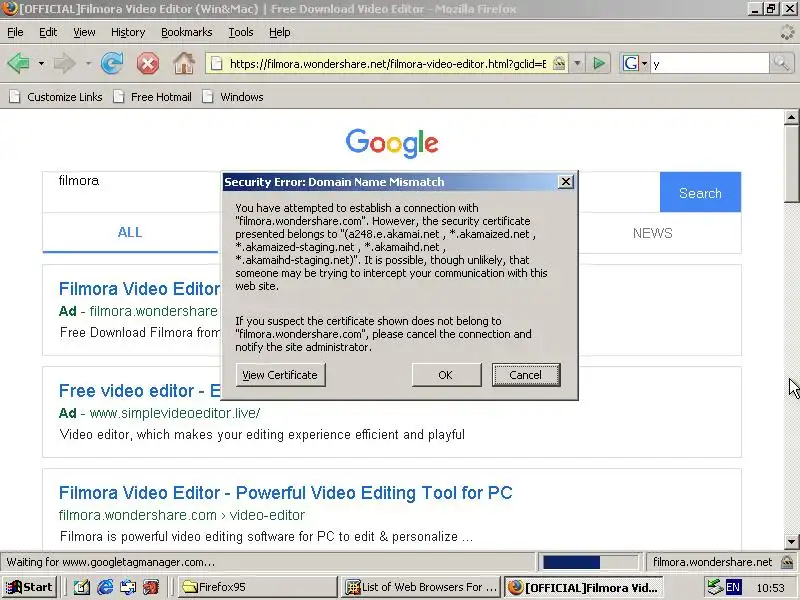Click the Internet Explorer quick launch icon

(x=105, y=587)
